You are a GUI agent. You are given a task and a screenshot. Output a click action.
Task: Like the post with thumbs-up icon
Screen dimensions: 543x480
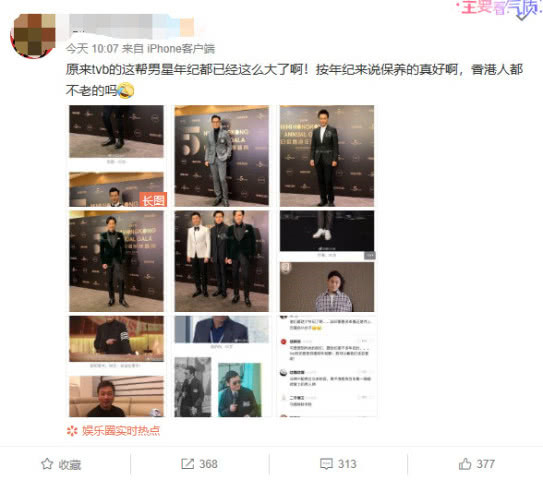click(465, 464)
